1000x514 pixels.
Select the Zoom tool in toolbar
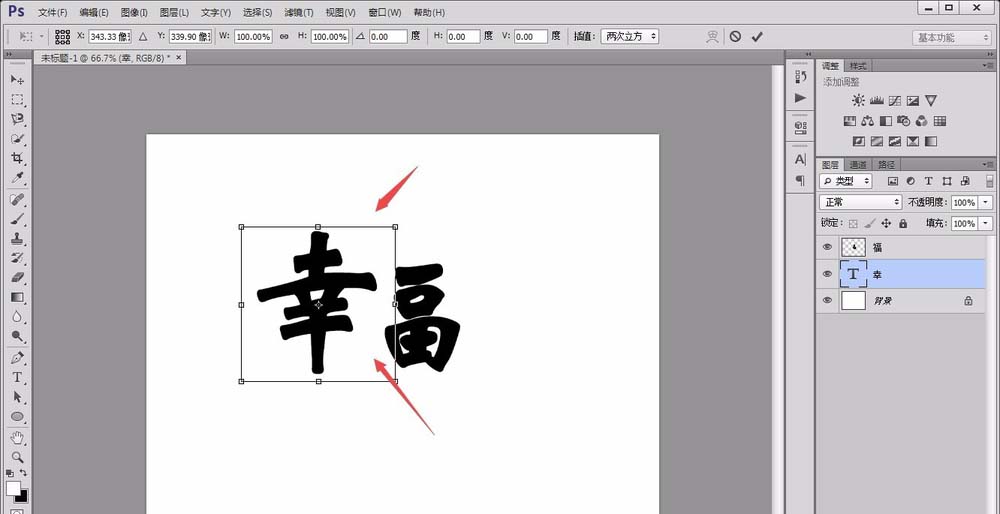click(17, 457)
